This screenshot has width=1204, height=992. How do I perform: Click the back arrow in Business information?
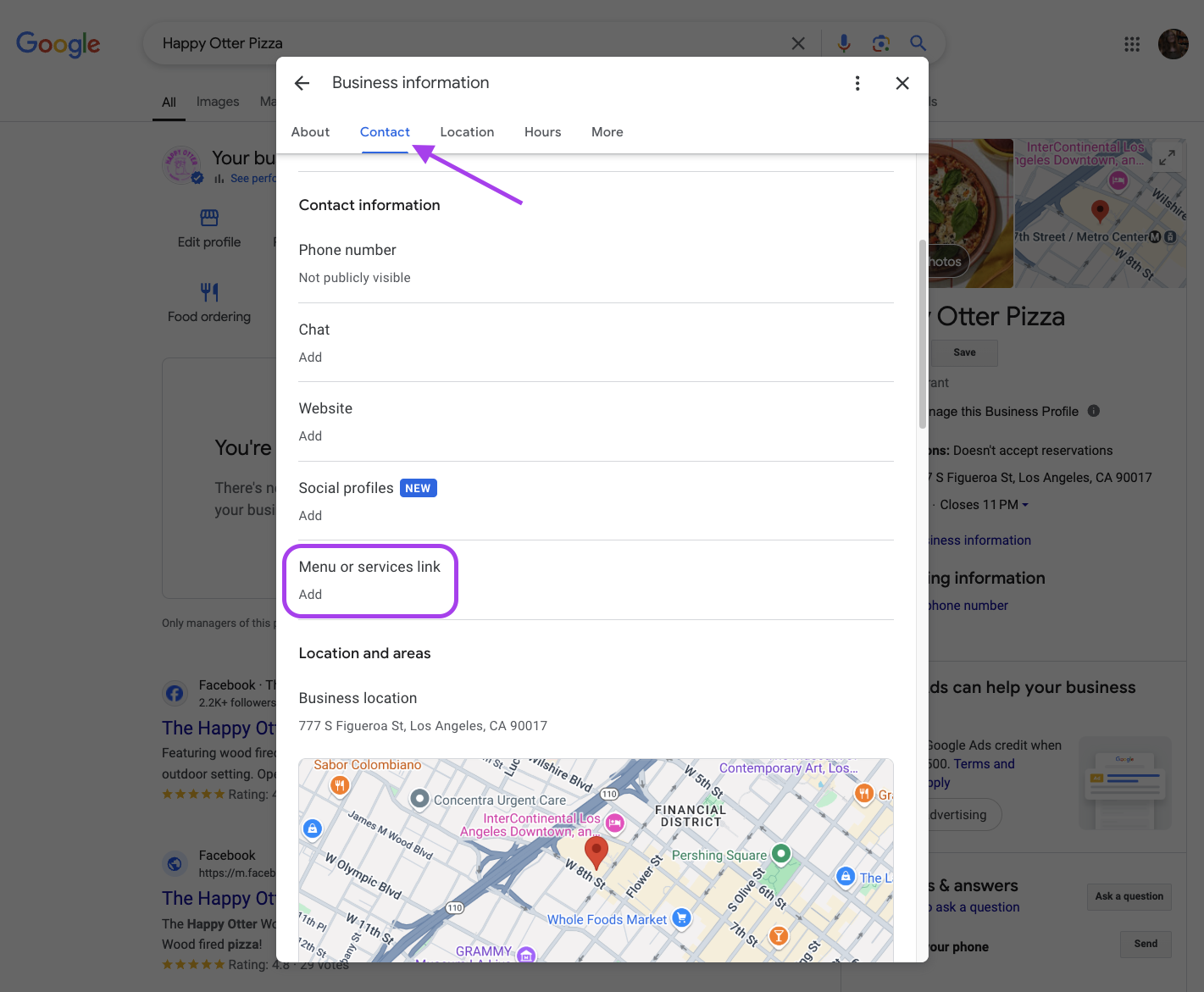tap(302, 83)
